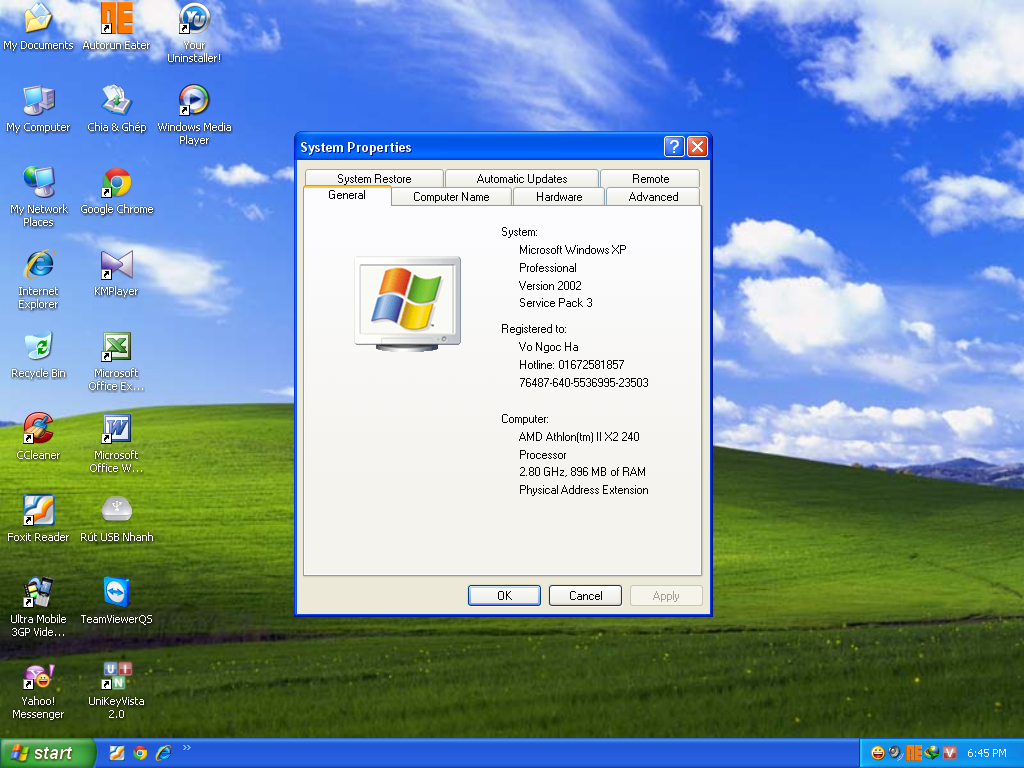Click OK in System Properties
Viewport: 1024px width, 768px height.
pyautogui.click(x=504, y=596)
